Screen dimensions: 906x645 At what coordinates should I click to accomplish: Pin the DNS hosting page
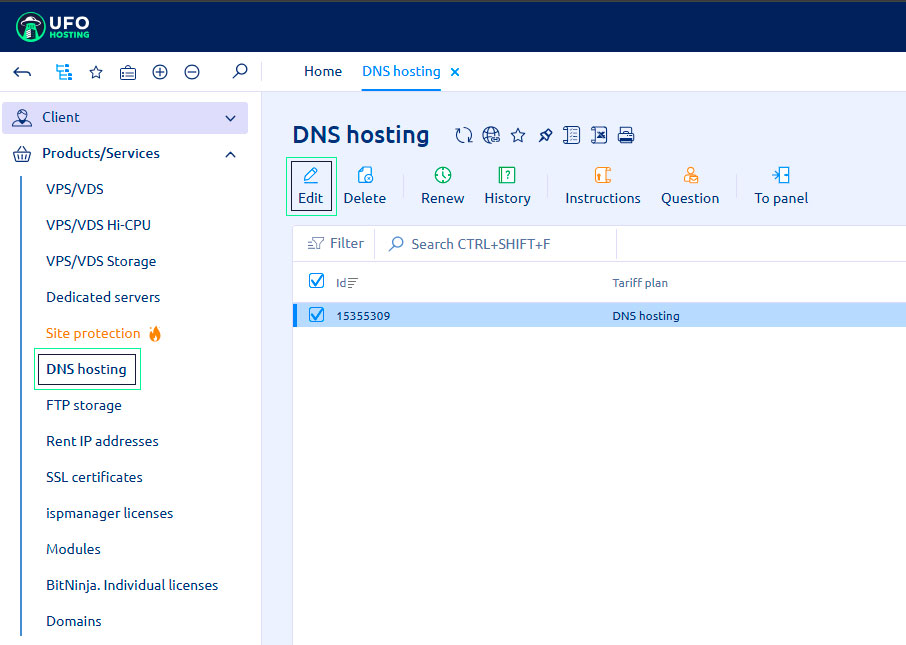click(x=545, y=135)
